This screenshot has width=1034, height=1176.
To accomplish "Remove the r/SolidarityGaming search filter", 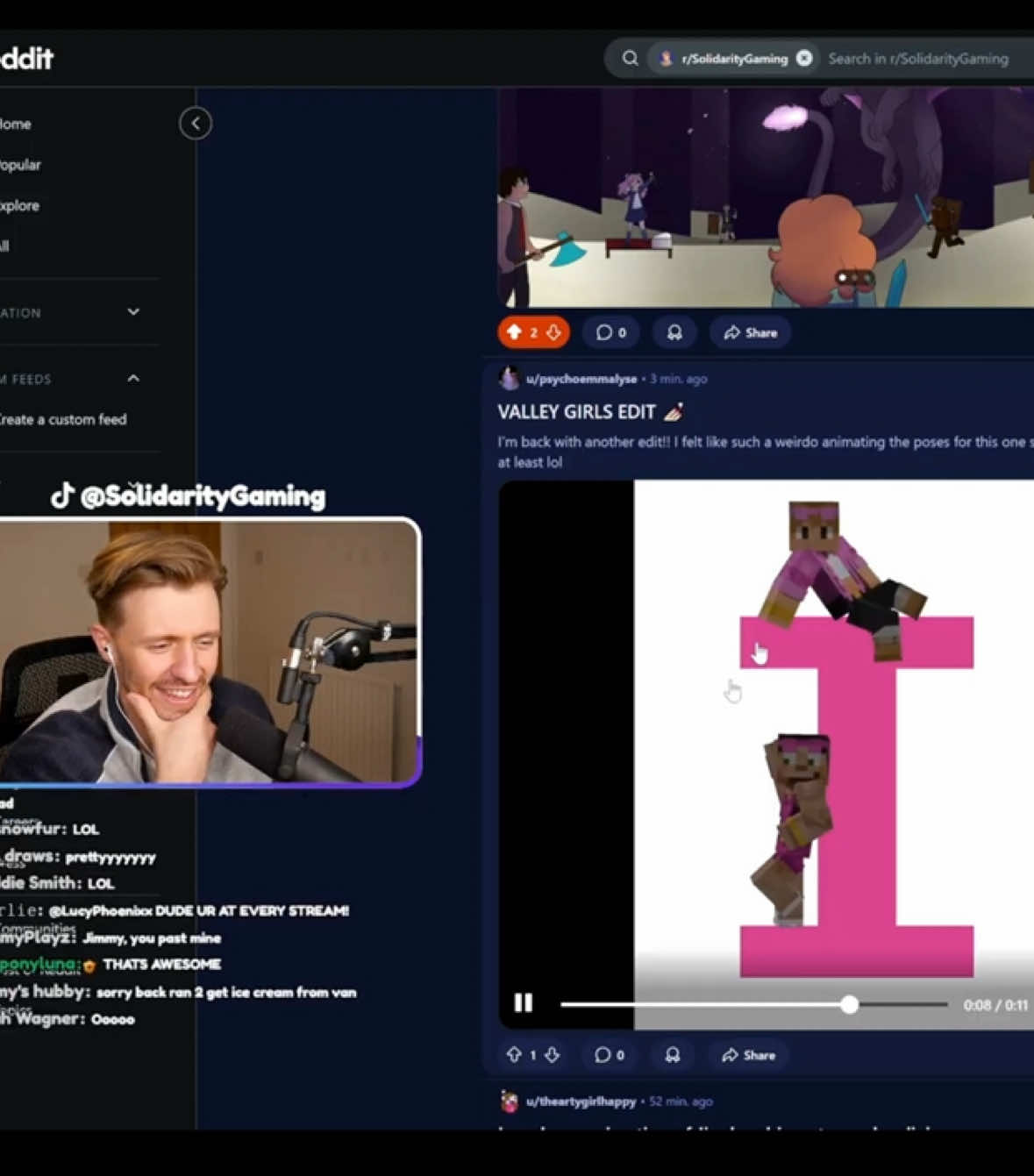I will click(804, 59).
